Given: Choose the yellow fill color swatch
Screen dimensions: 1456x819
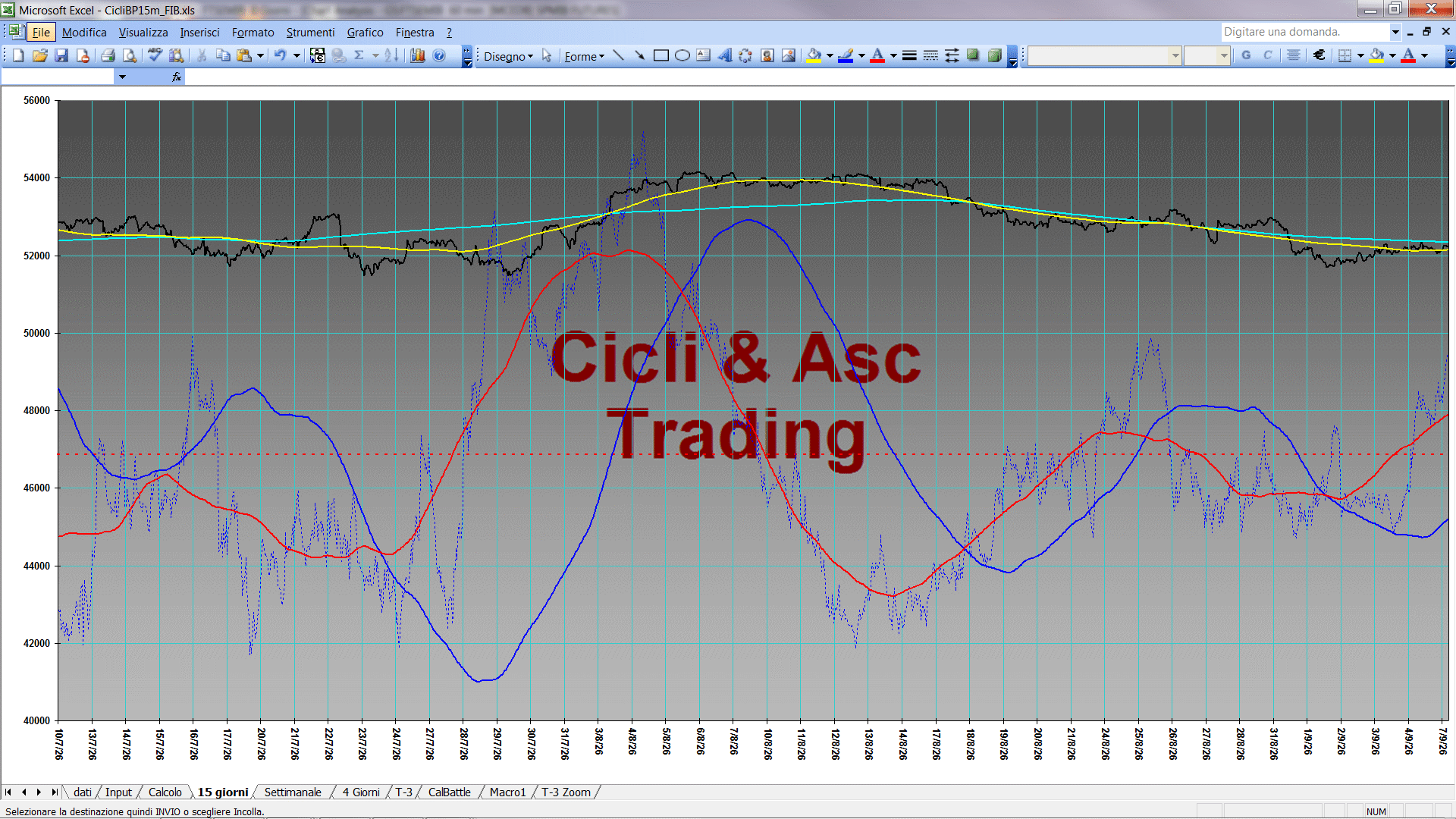Looking at the screenshot, I should pos(814,55).
